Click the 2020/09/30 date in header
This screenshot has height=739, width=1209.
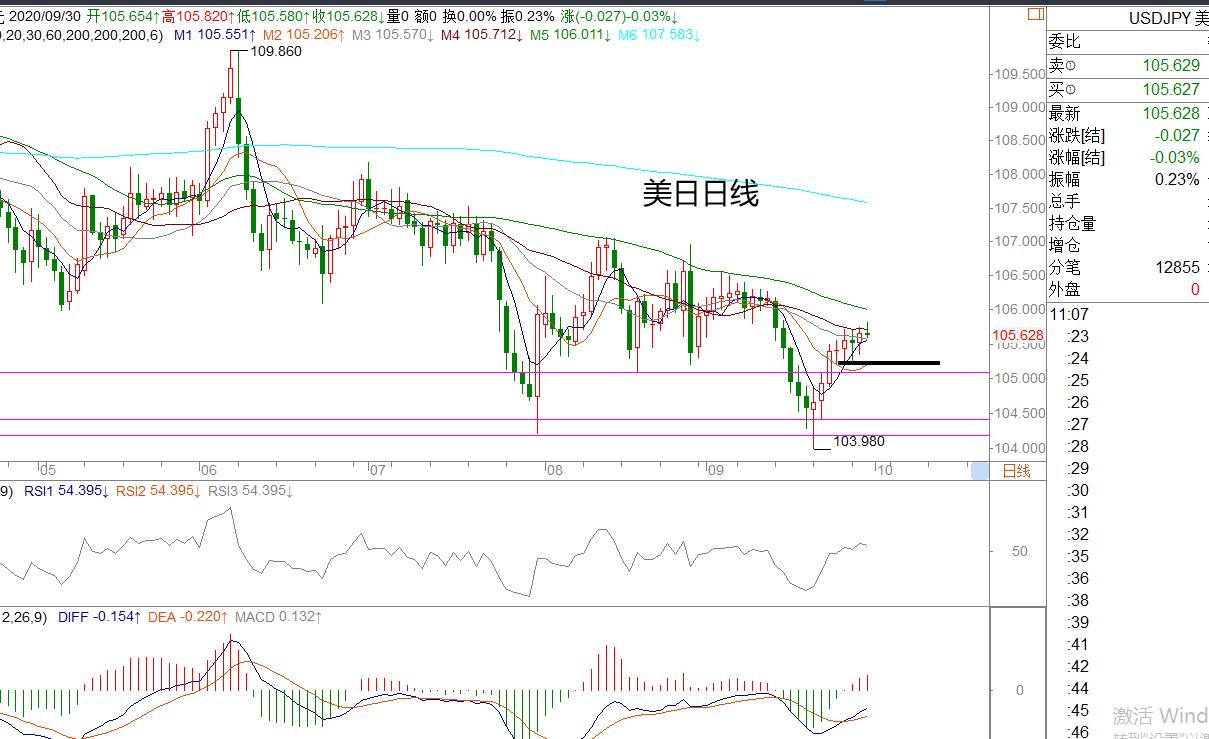point(43,17)
